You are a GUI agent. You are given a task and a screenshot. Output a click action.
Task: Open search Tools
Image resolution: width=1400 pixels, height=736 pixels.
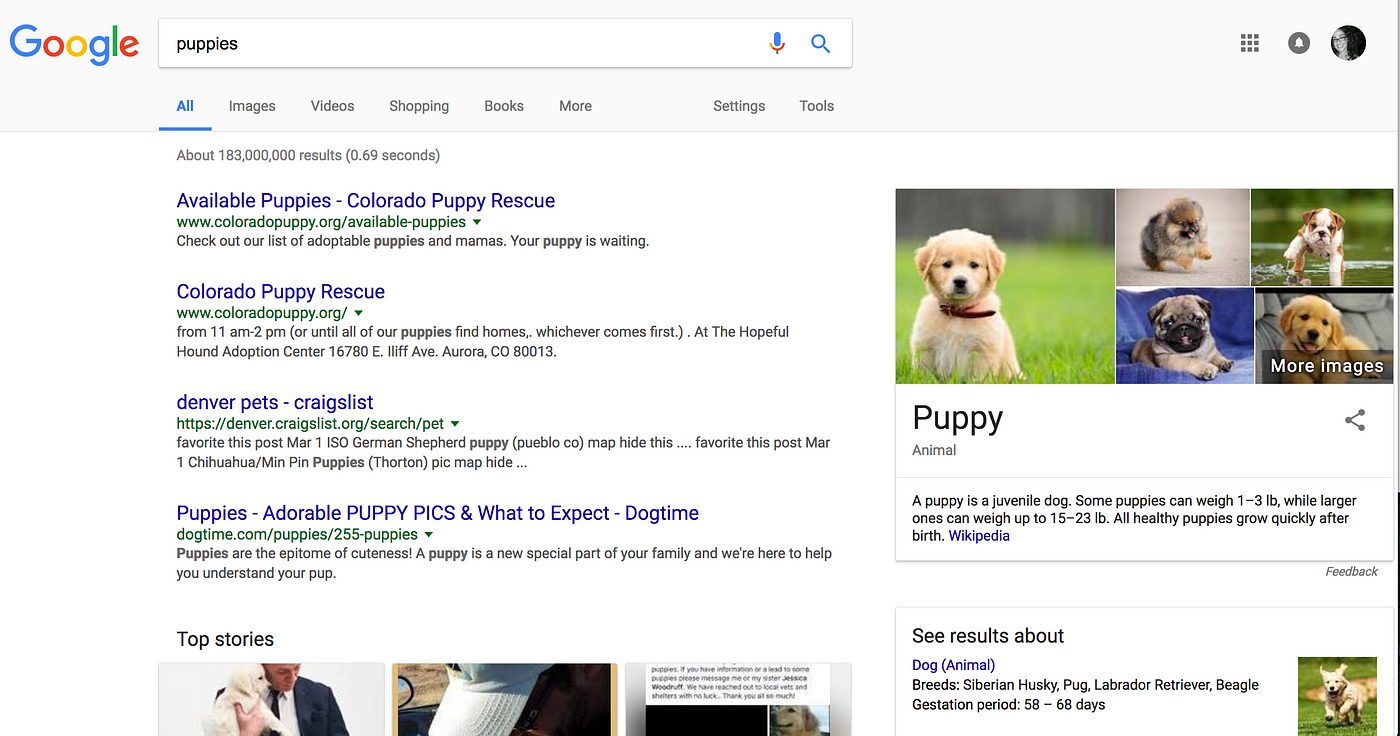coord(816,106)
